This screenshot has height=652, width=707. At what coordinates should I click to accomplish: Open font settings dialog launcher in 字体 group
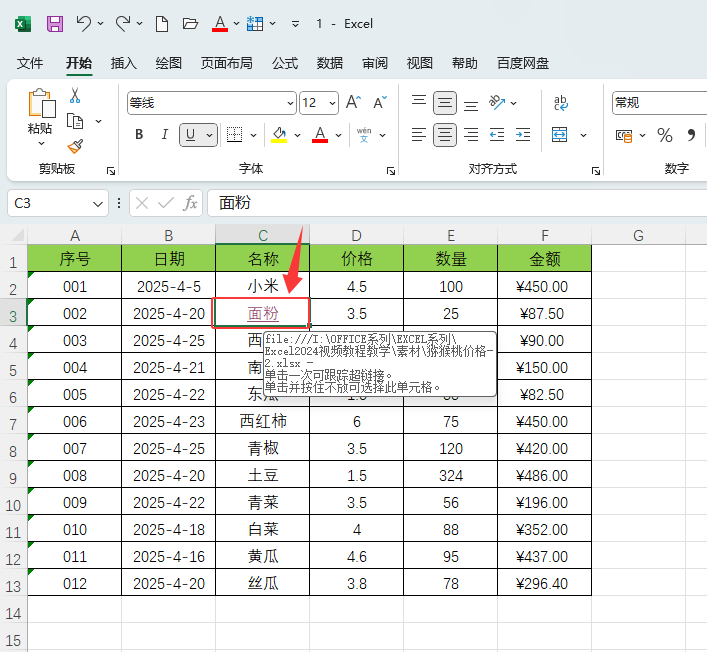[x=390, y=171]
